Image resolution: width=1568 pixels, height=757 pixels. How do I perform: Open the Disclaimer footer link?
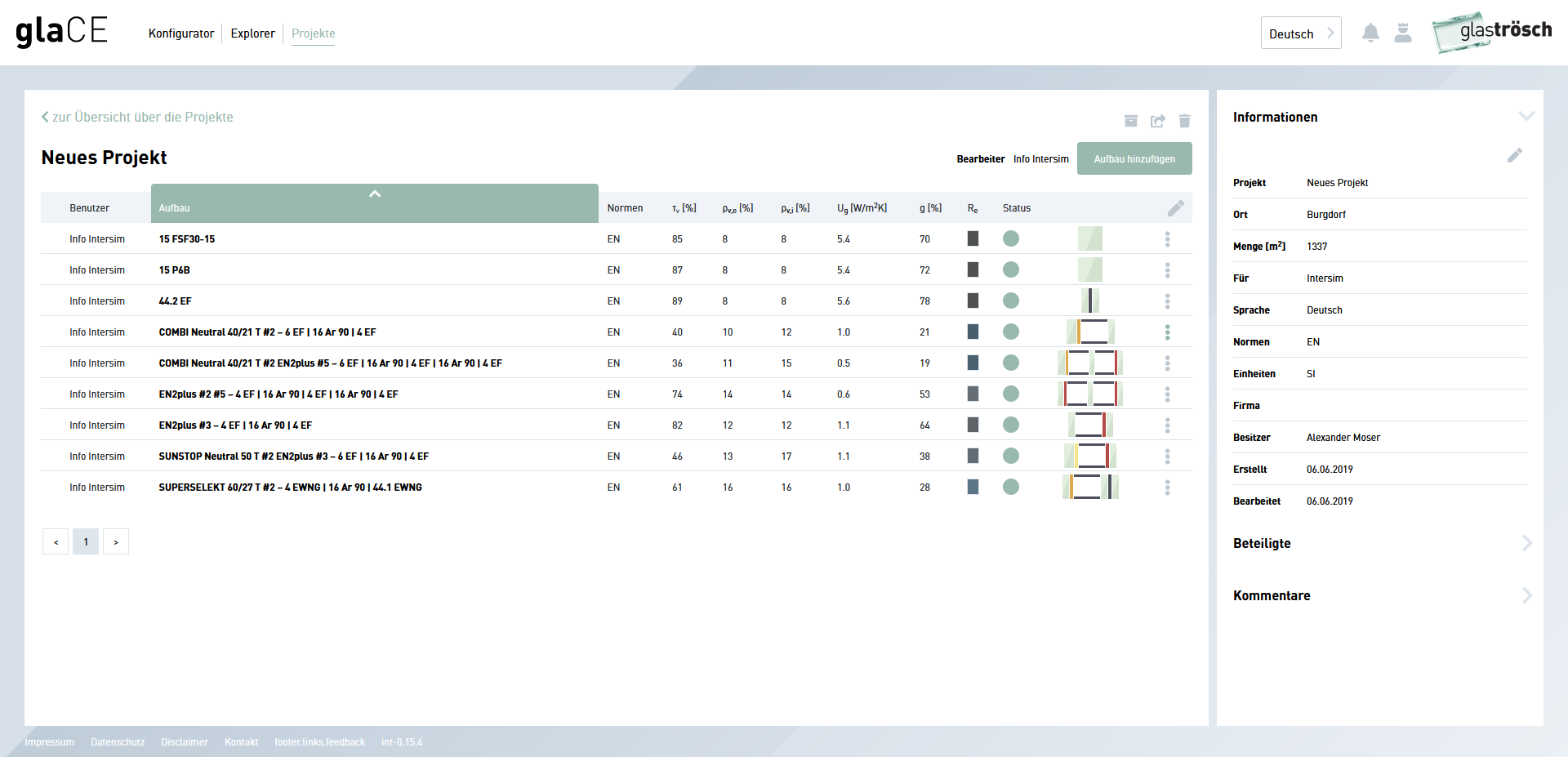pyautogui.click(x=185, y=742)
